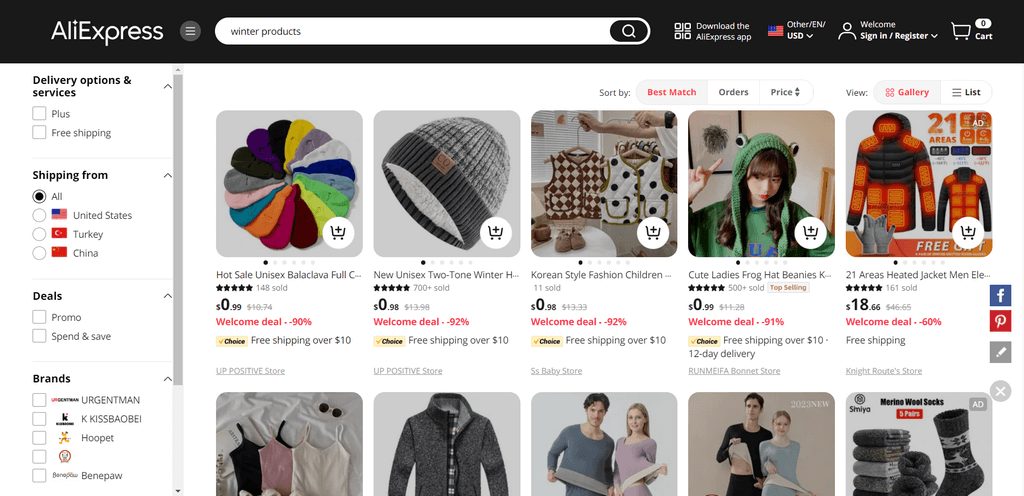
Task: Collapse the Deals section
Action: 167,296
